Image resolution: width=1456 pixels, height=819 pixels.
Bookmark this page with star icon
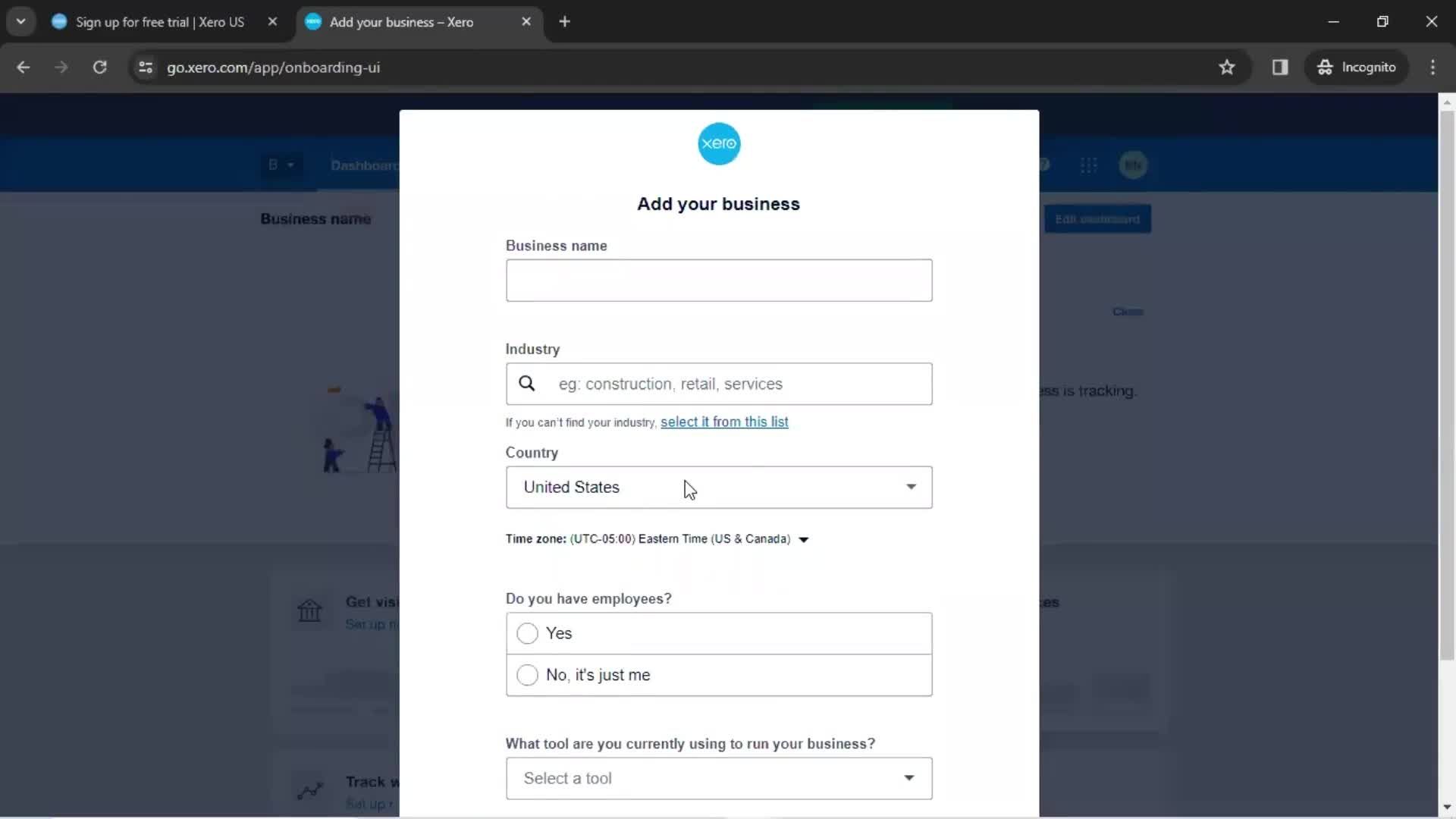click(1227, 67)
